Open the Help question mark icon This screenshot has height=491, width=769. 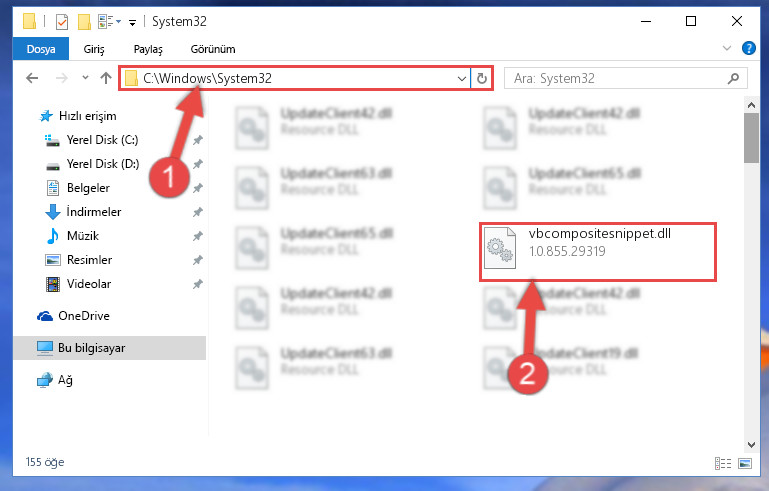coord(748,48)
